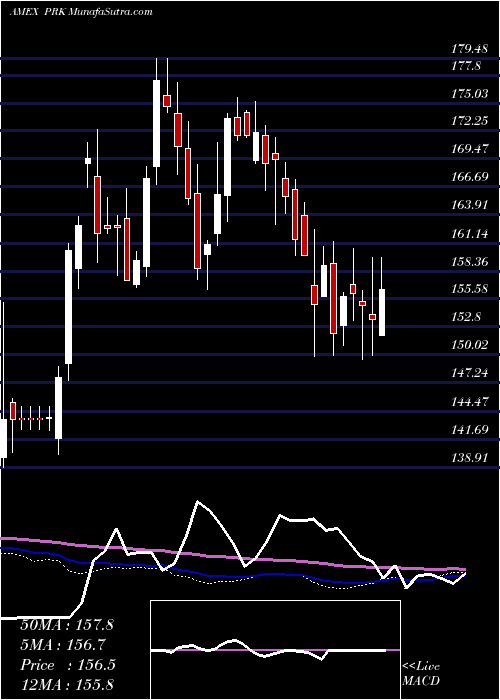Click the 166.69 price label
The width and height of the screenshot is (500, 700).
coord(468,177)
